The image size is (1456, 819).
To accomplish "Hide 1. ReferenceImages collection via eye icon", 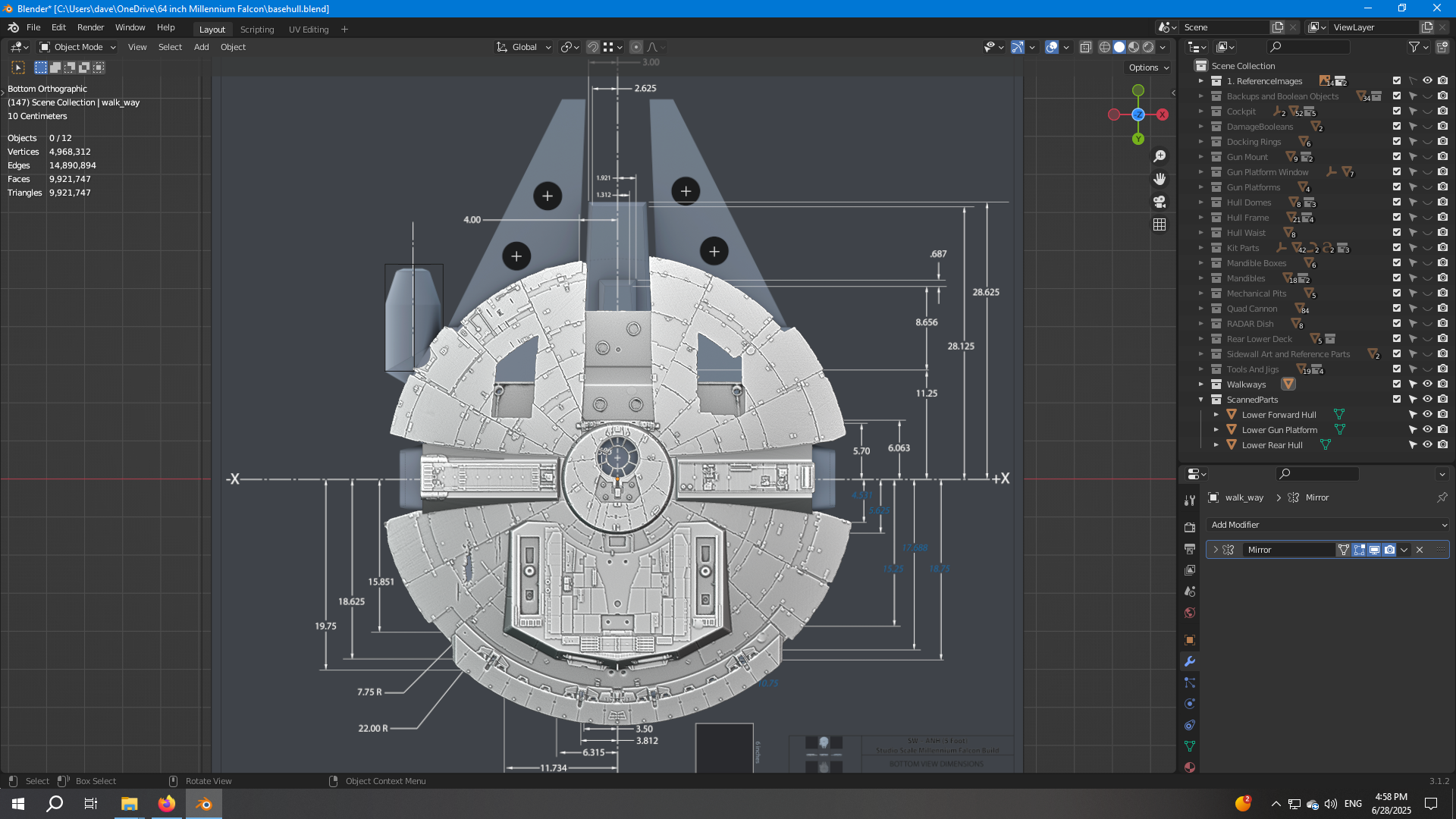I will [1427, 81].
